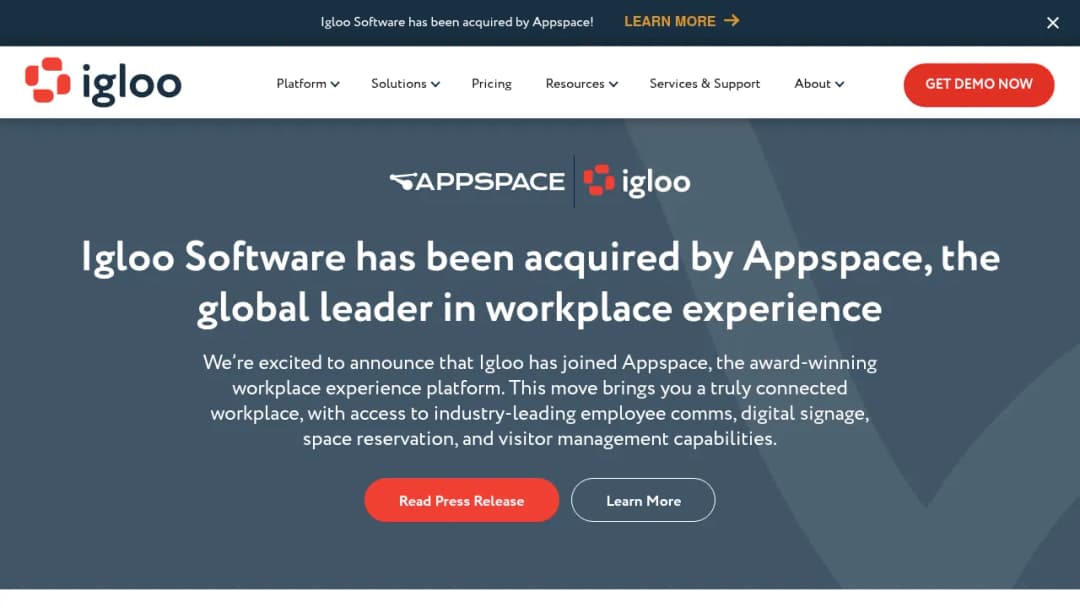Click the Igloo logo in header
This screenshot has height=608, width=1080.
click(103, 83)
